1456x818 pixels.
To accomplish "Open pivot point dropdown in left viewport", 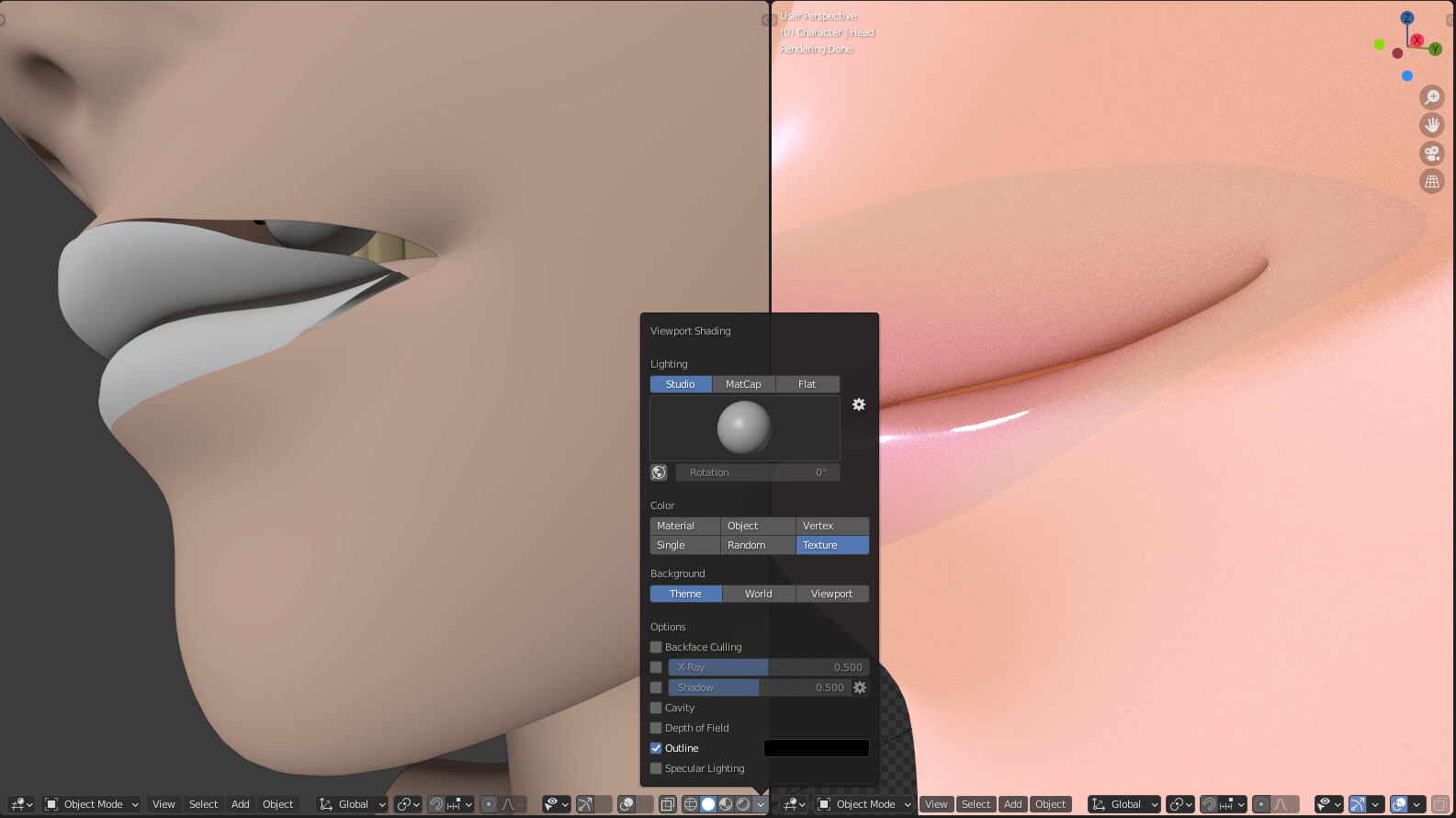I will coord(408,804).
